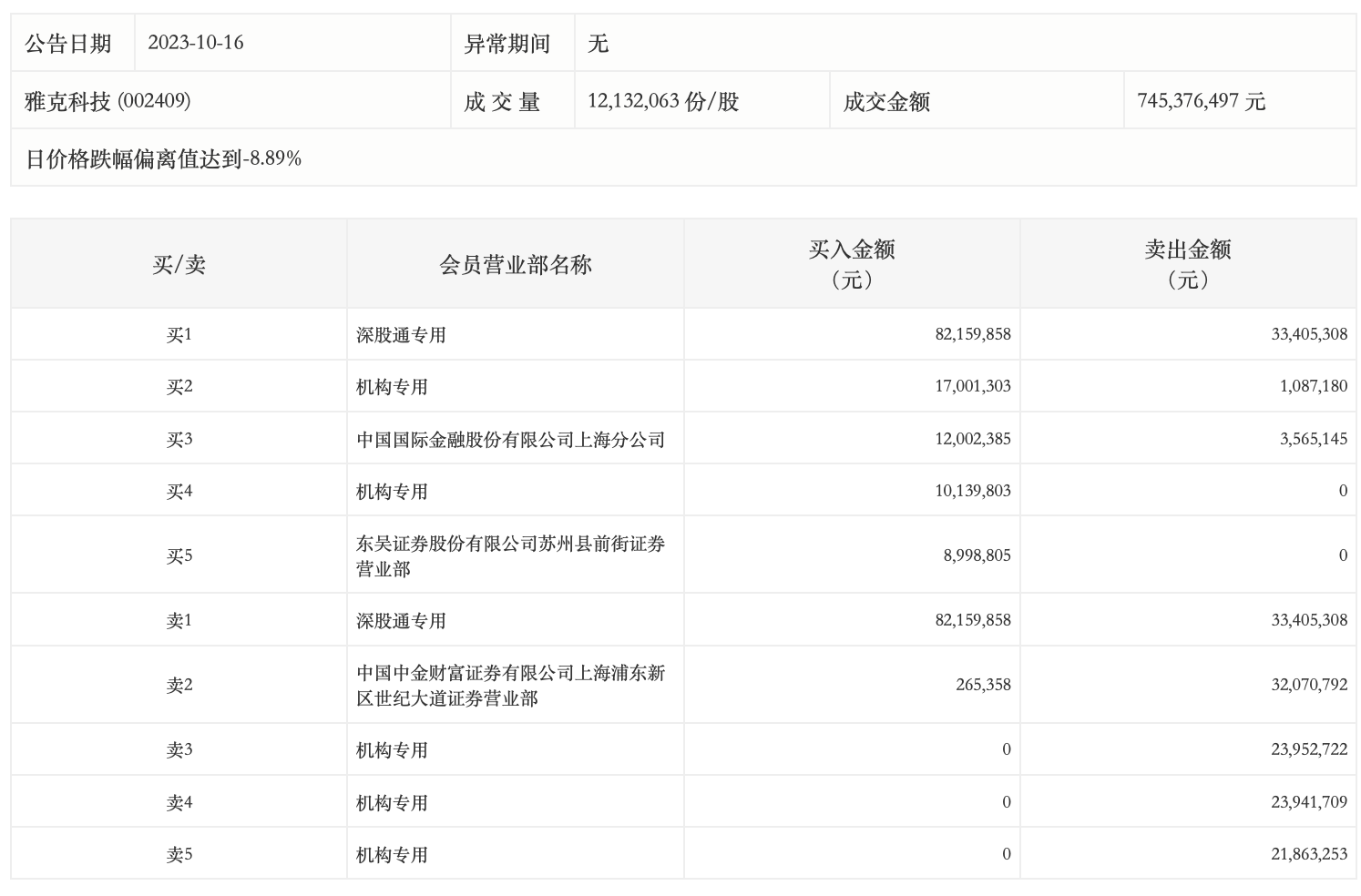Click the 会员营业部名称 column header
Screen dimensions: 1361x896
click(515, 265)
